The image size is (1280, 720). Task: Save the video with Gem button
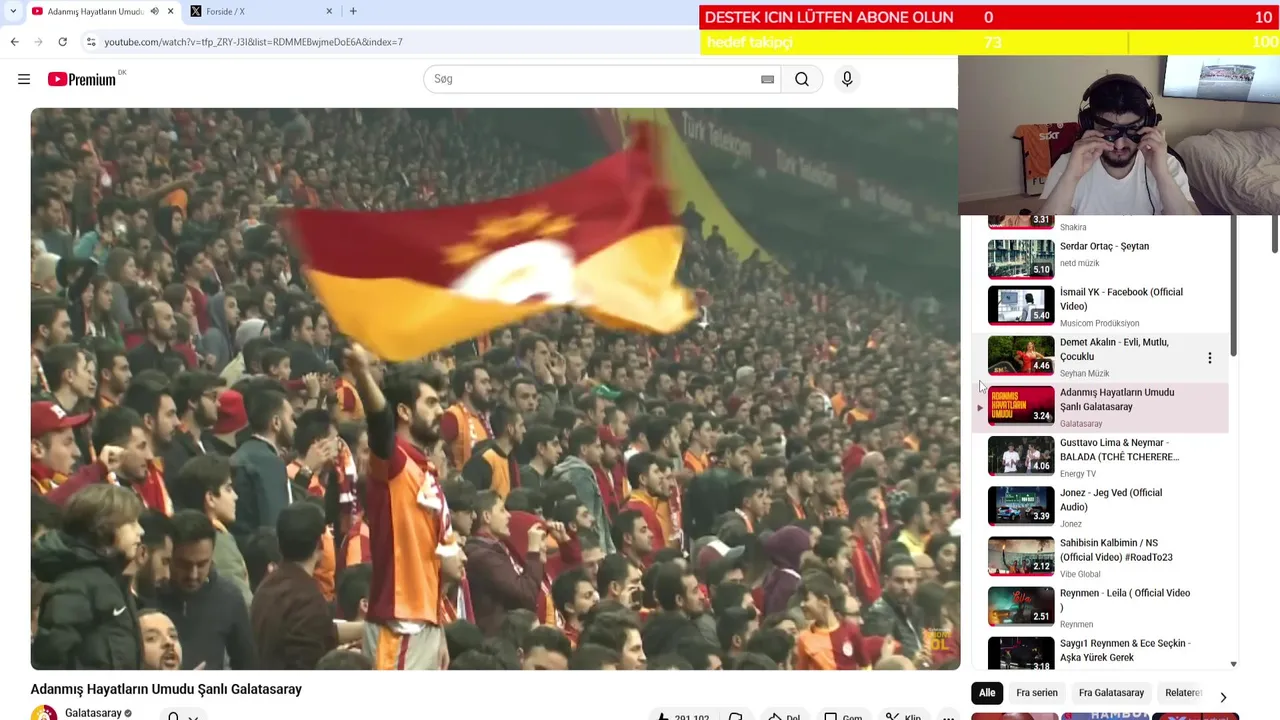844,716
